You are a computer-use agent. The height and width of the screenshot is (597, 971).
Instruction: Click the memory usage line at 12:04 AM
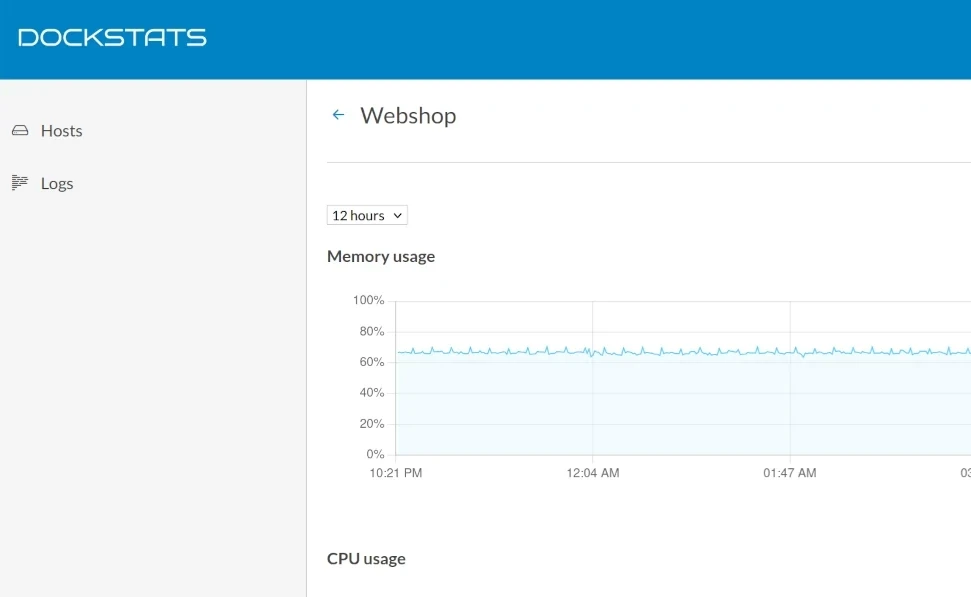pyautogui.click(x=593, y=354)
